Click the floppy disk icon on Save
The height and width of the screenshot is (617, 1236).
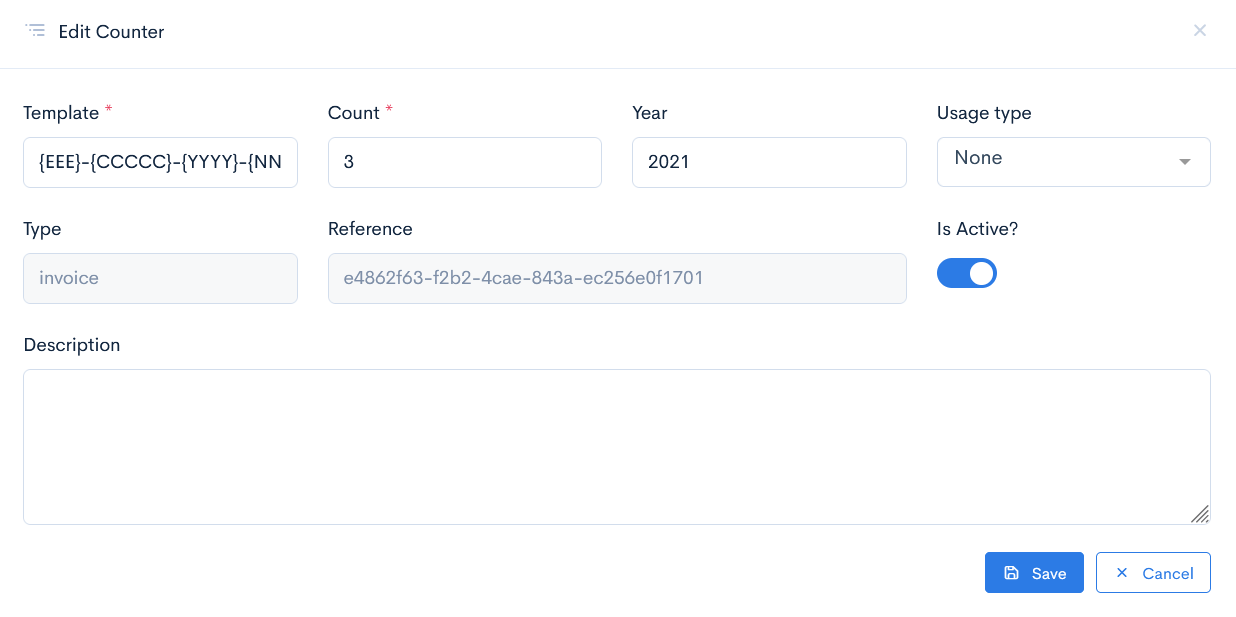tap(1011, 573)
